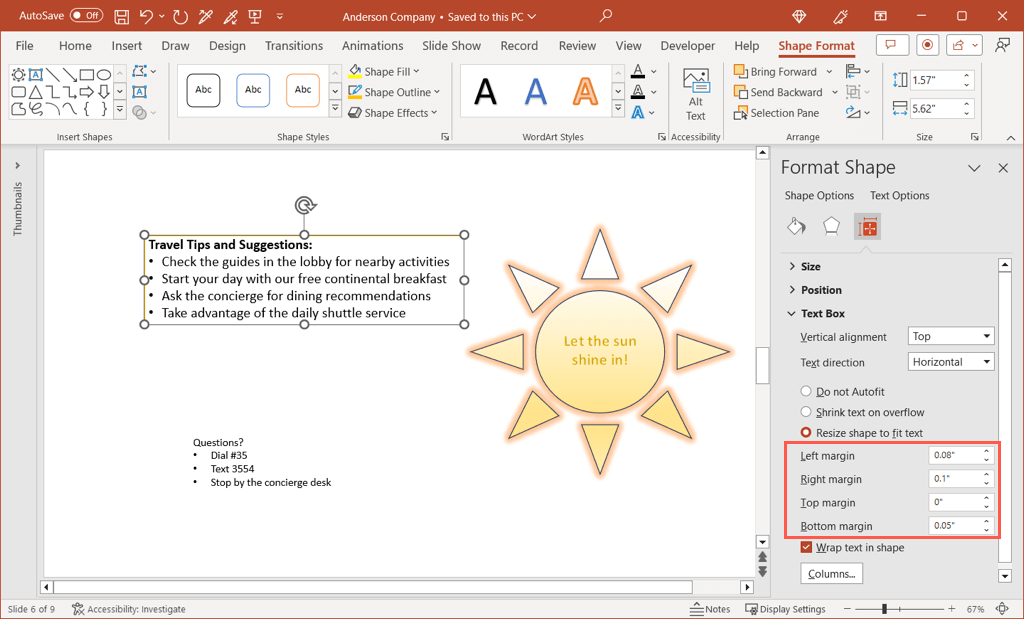Select the Do not Autofit option
The height and width of the screenshot is (619, 1024).
(x=806, y=392)
